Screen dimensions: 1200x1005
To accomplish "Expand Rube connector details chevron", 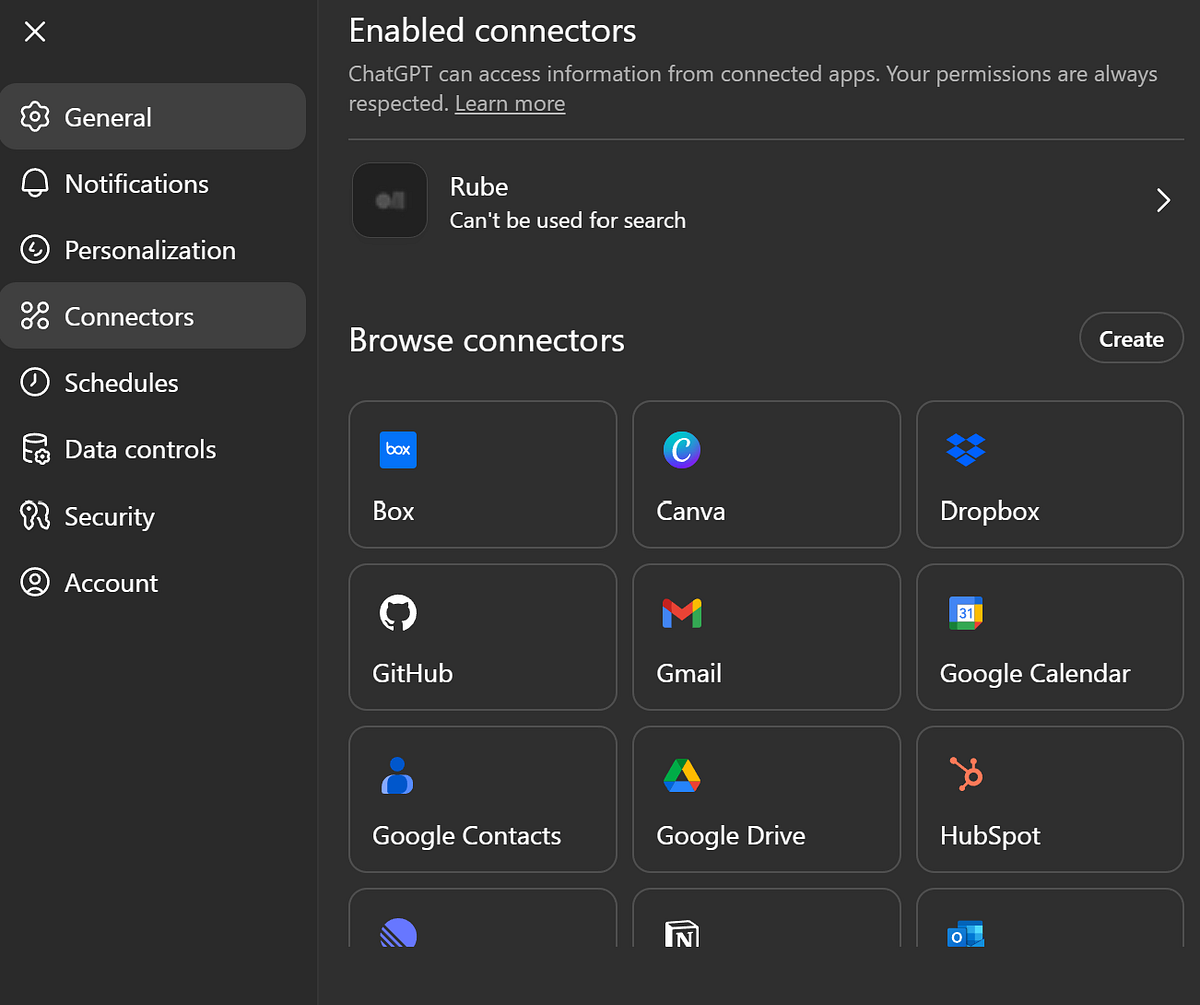I will [x=1163, y=201].
